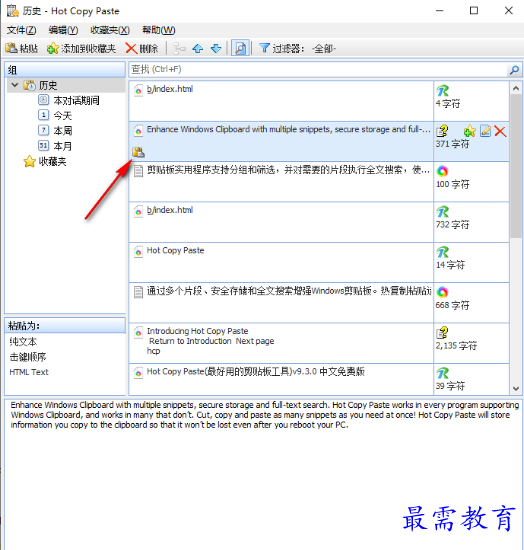Choose HTML Text paste-as option
Viewport: 524px width, 550px height.
(x=29, y=372)
